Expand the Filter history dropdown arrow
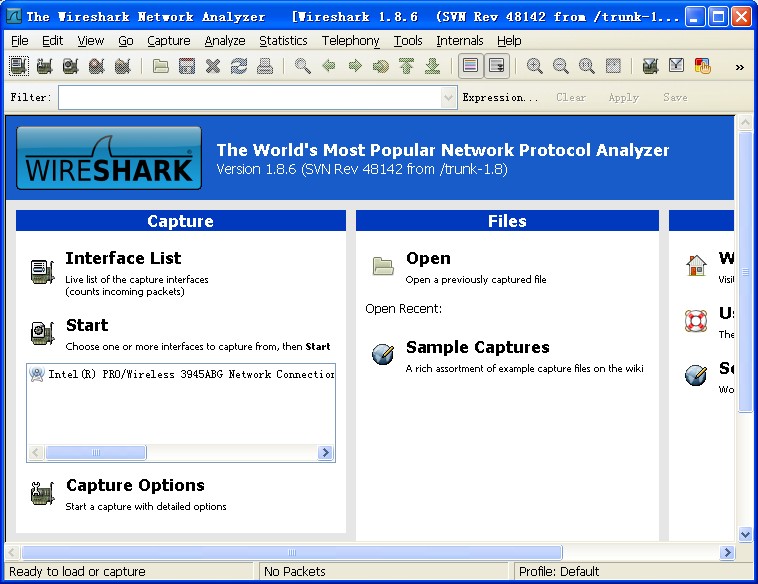This screenshot has height=584, width=758. (x=449, y=97)
